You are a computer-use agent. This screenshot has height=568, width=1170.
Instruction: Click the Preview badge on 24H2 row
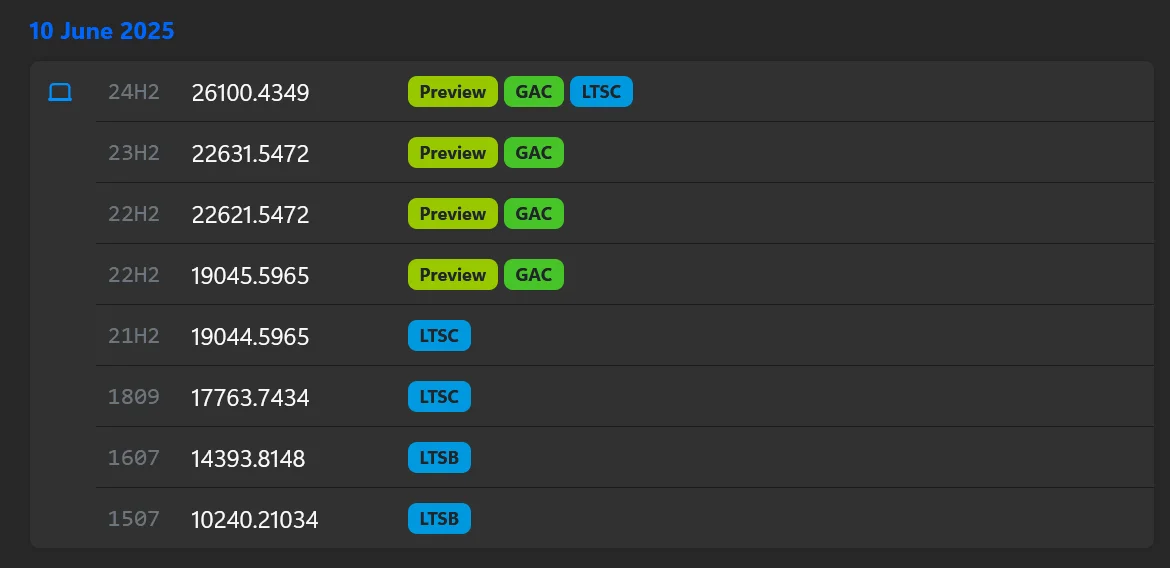click(452, 92)
